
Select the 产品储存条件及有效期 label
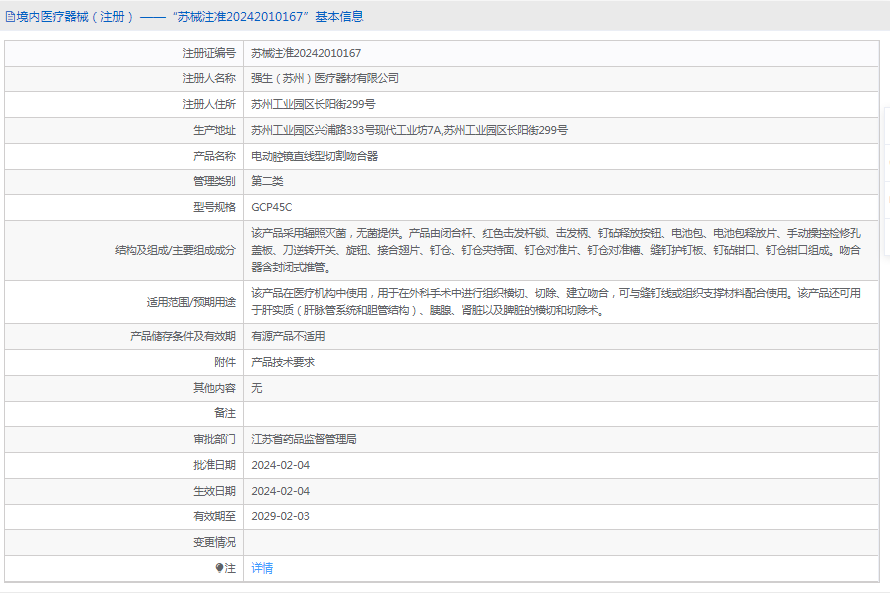coord(183,337)
